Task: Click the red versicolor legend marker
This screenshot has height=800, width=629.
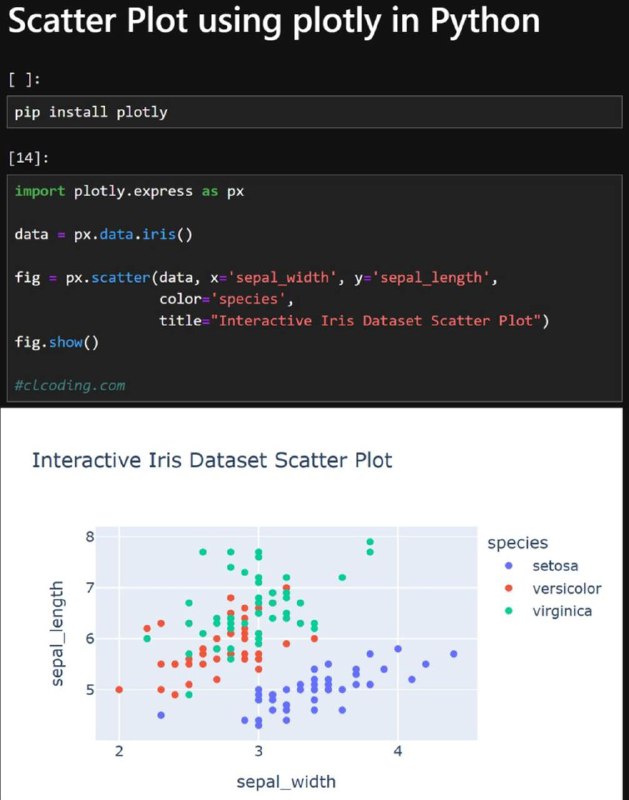Action: (508, 588)
